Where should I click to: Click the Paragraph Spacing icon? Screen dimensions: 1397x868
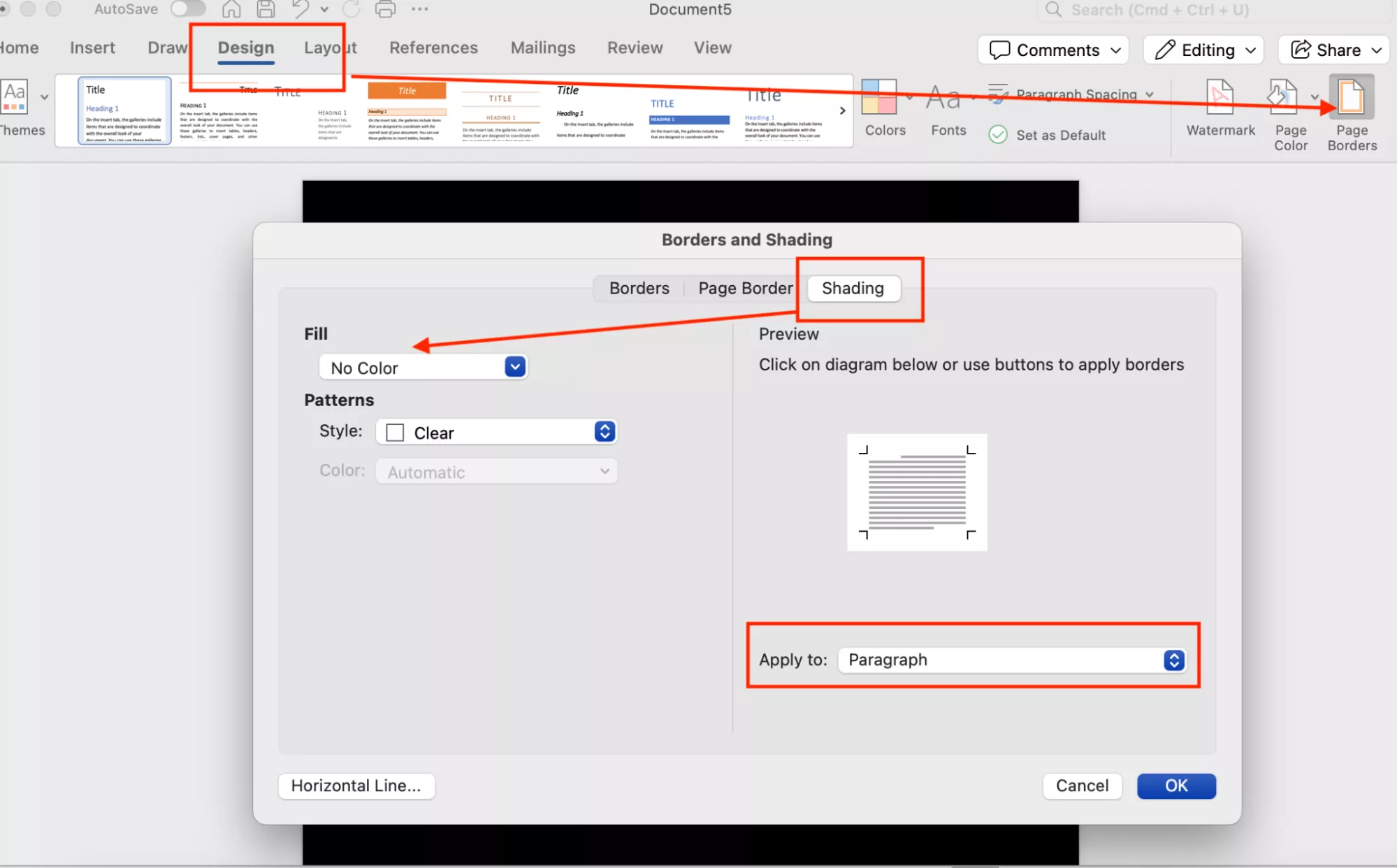tap(998, 94)
